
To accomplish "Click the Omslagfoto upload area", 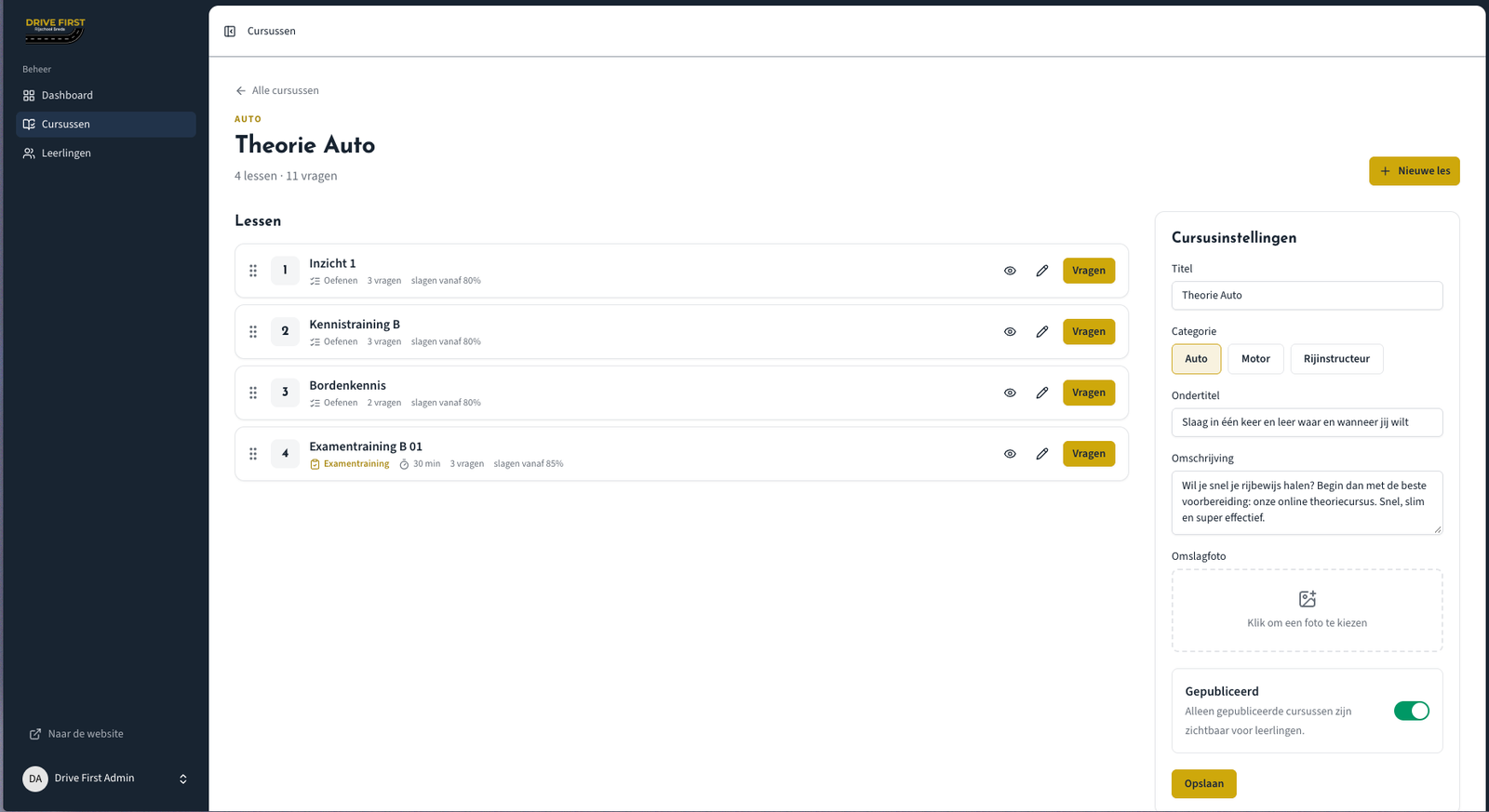I will tap(1307, 610).
